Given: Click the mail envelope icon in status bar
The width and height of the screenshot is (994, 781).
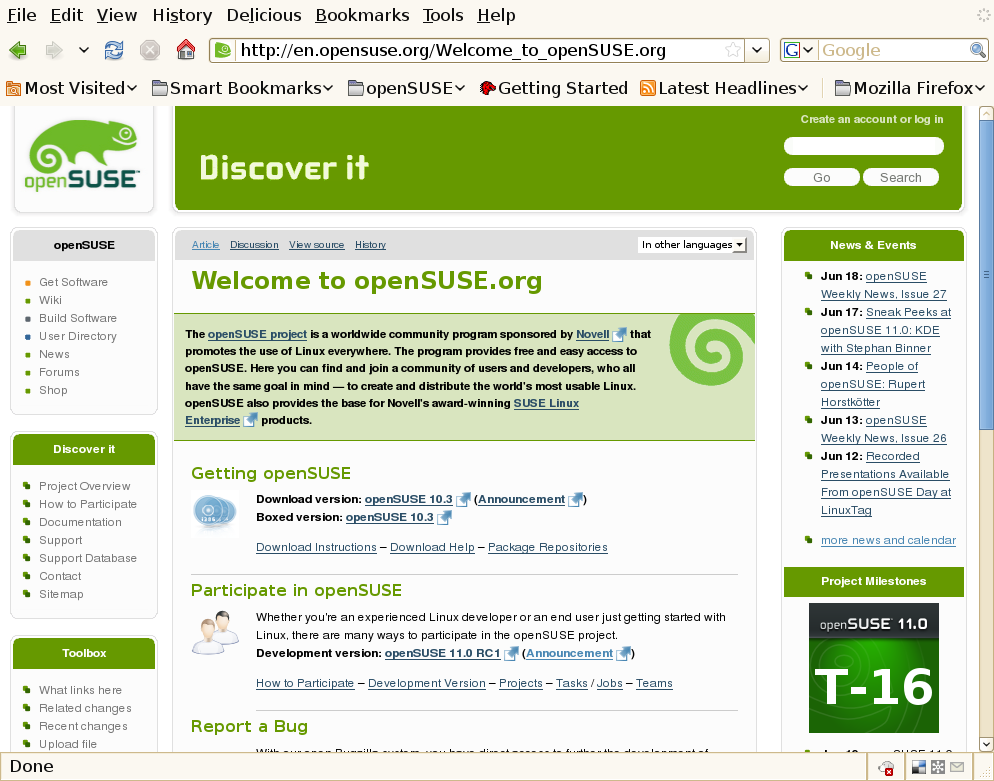Looking at the screenshot, I should click(957, 767).
